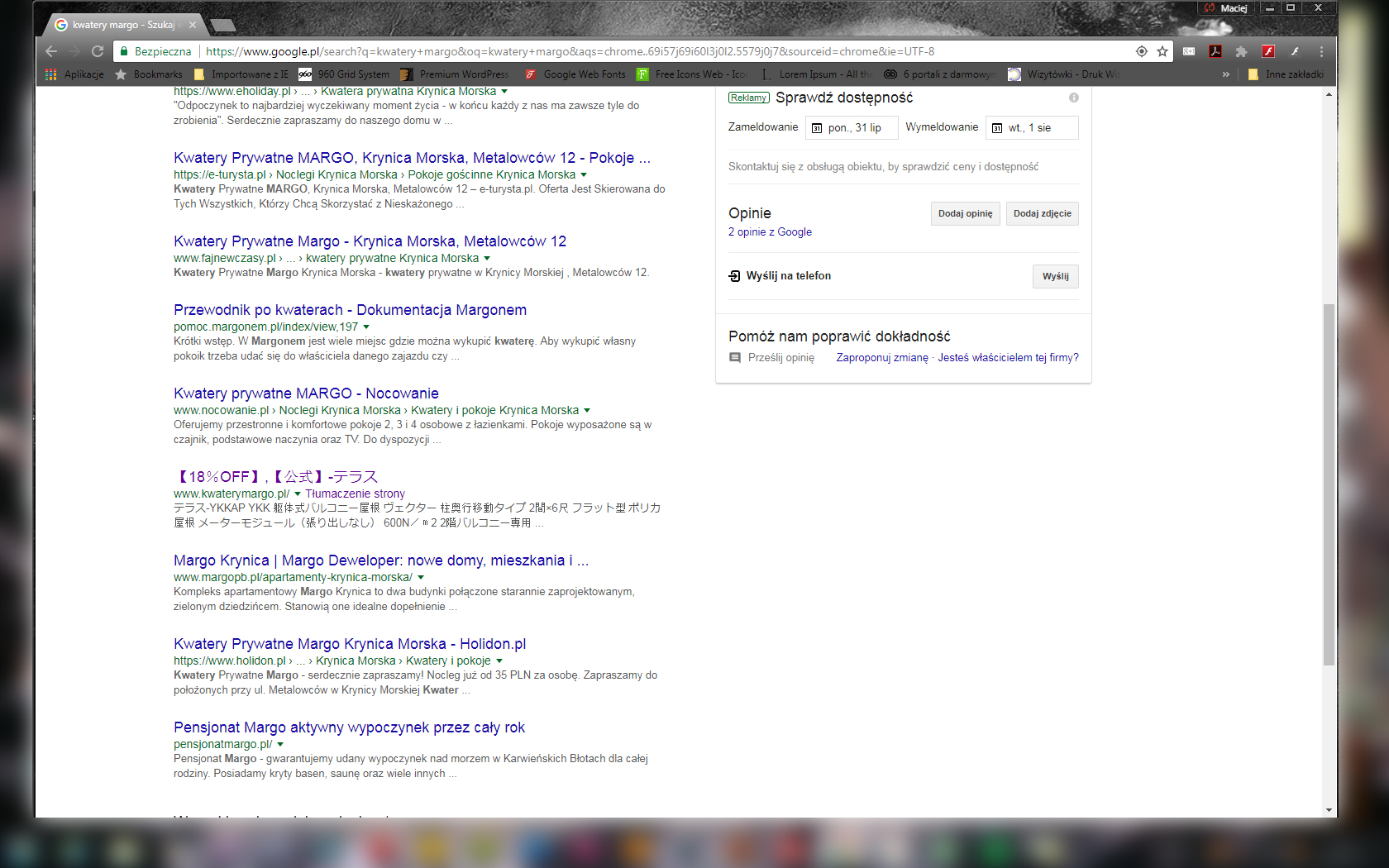This screenshot has width=1389, height=868.
Task: Expand options arrow for holidon.pl result
Action: point(499,661)
